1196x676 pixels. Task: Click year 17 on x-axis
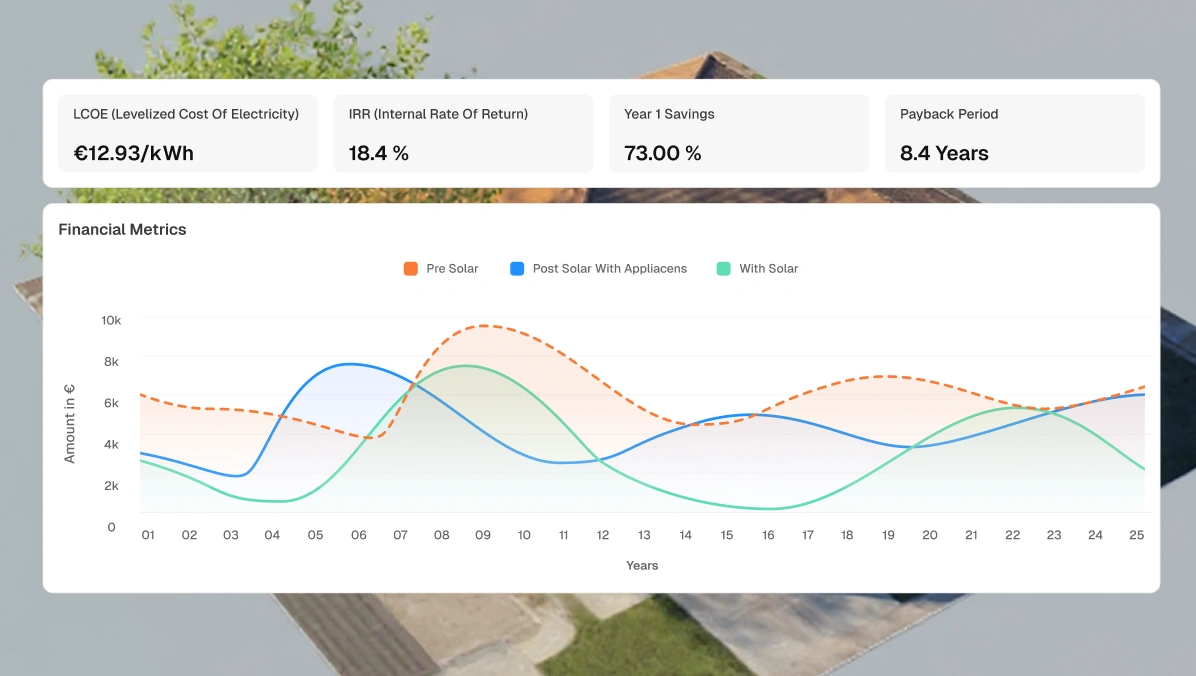click(807, 535)
